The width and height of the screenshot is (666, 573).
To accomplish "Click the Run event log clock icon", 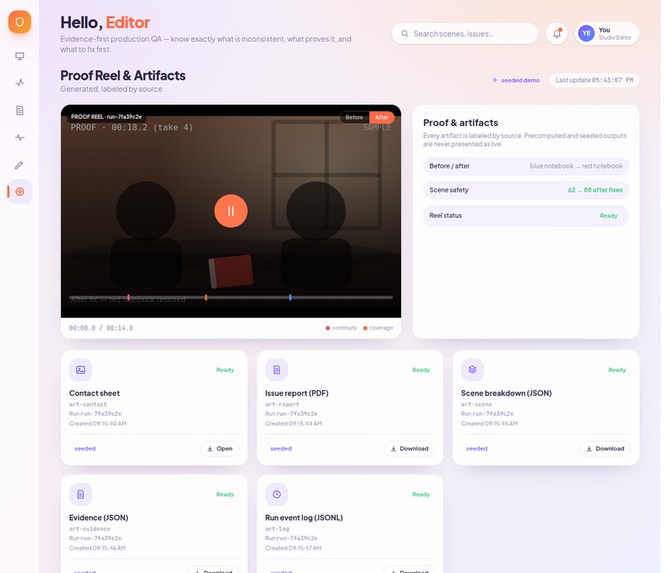I will pyautogui.click(x=277, y=494).
